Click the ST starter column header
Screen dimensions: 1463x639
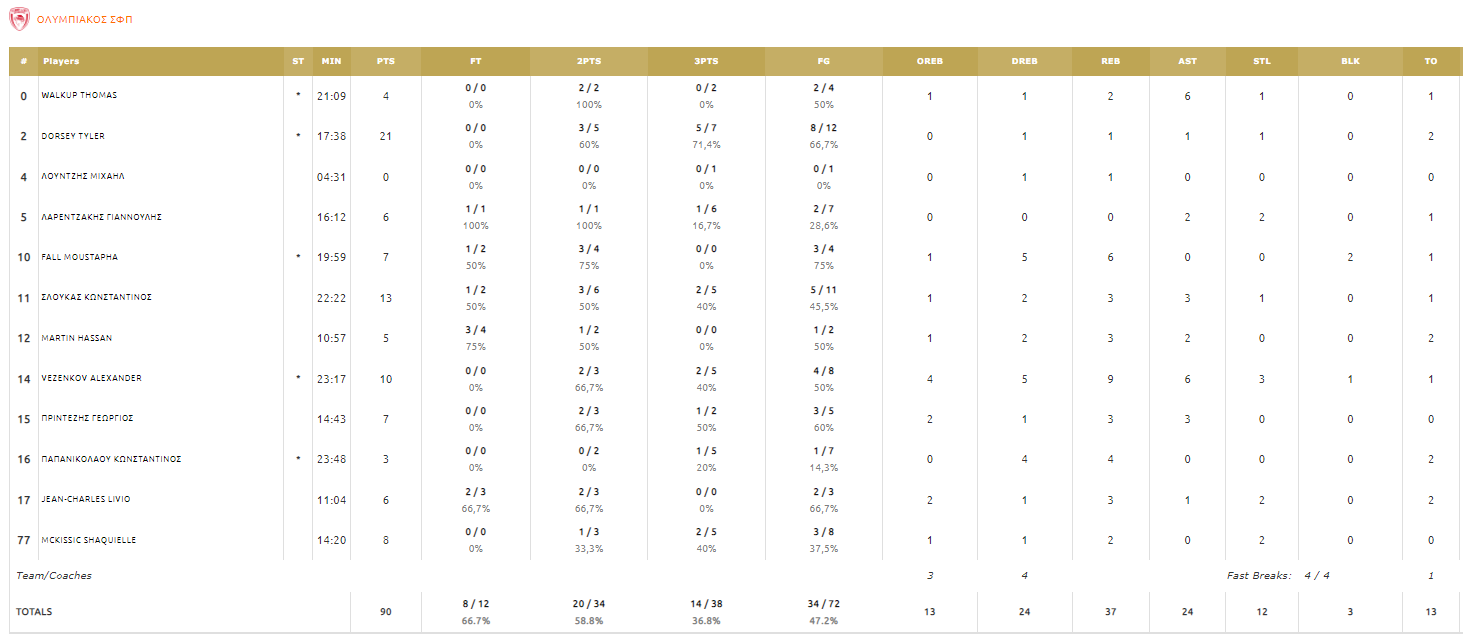(x=298, y=61)
